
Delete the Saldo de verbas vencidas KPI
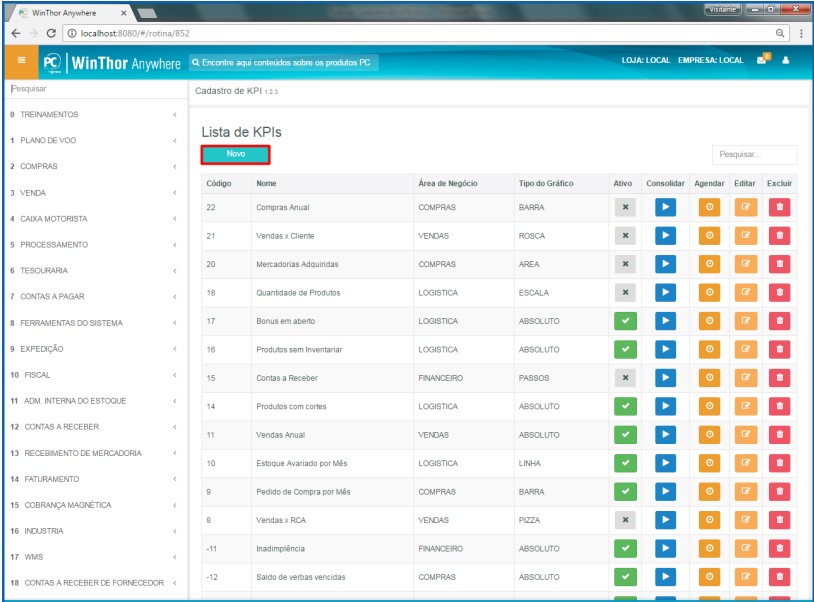779,577
